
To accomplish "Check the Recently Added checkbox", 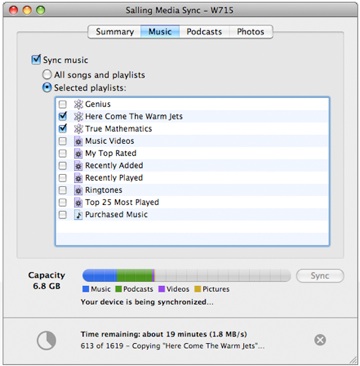I will (62, 166).
